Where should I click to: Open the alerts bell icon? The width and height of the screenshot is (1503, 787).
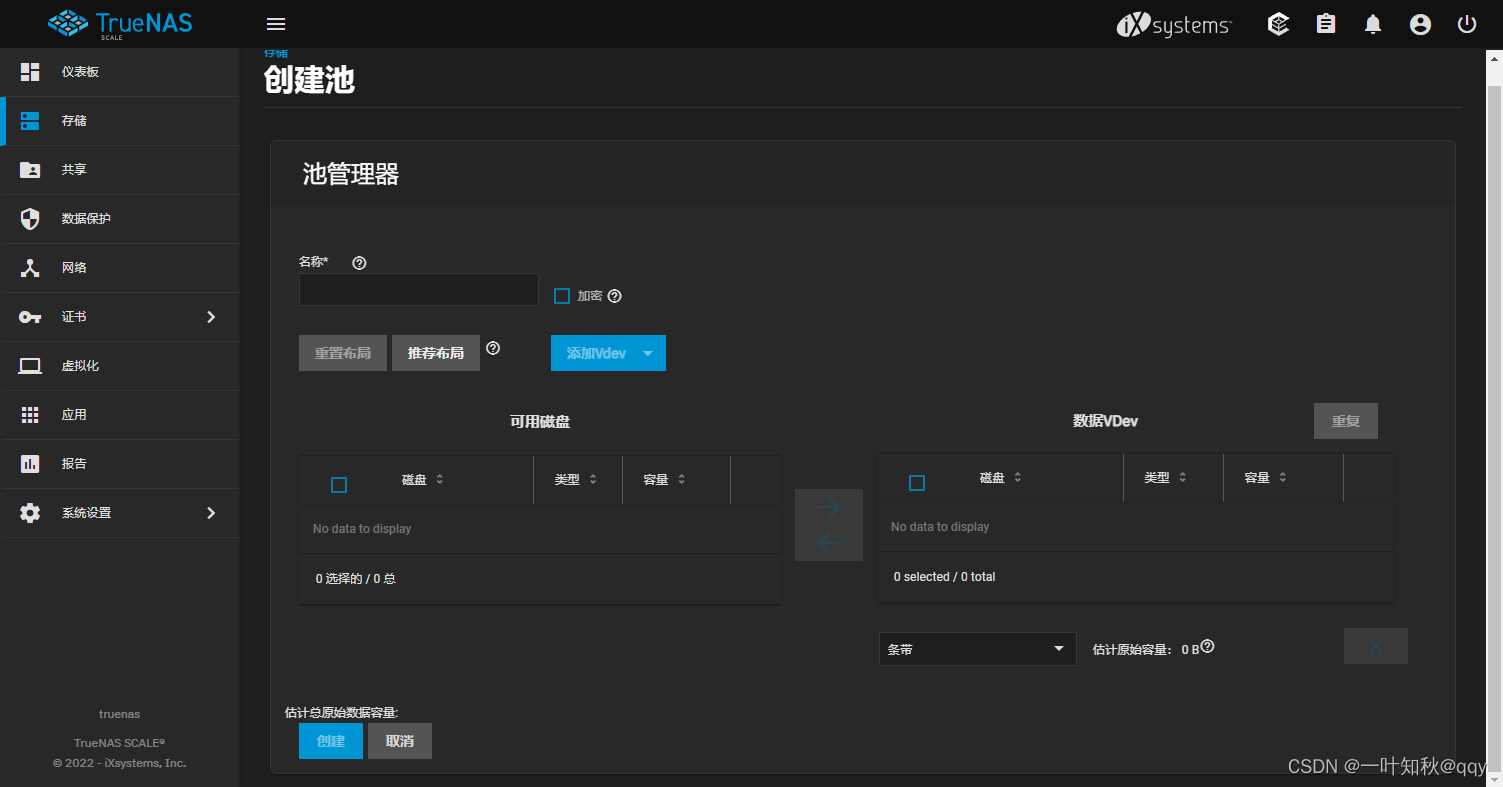tap(1373, 24)
